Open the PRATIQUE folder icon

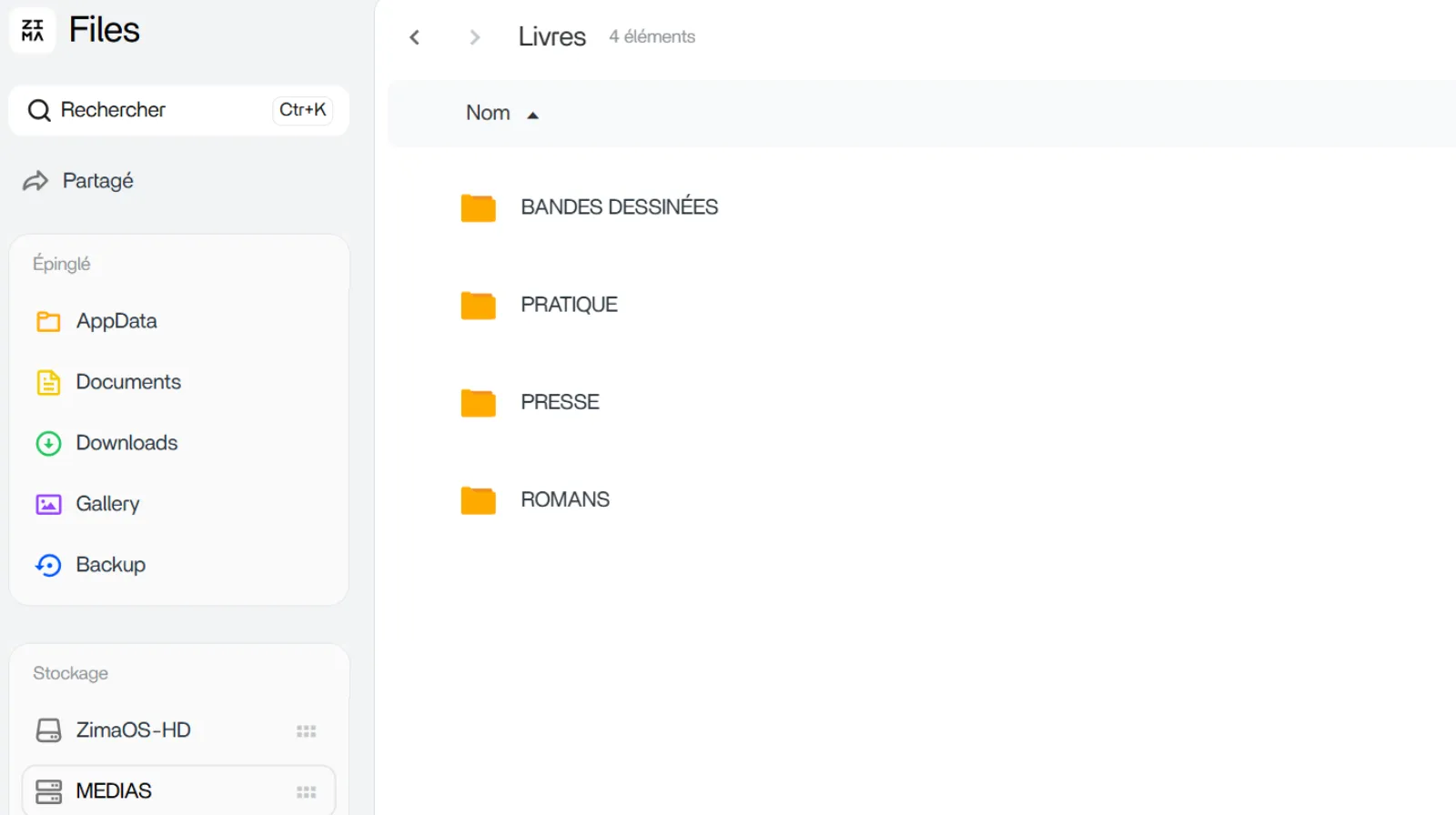pyautogui.click(x=478, y=306)
